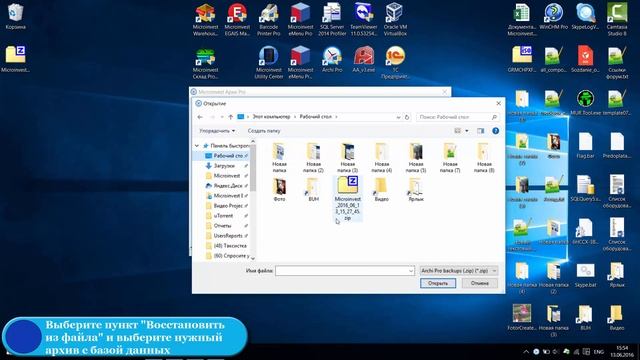Open the BUH shortcut in the file dialog

(x=313, y=190)
